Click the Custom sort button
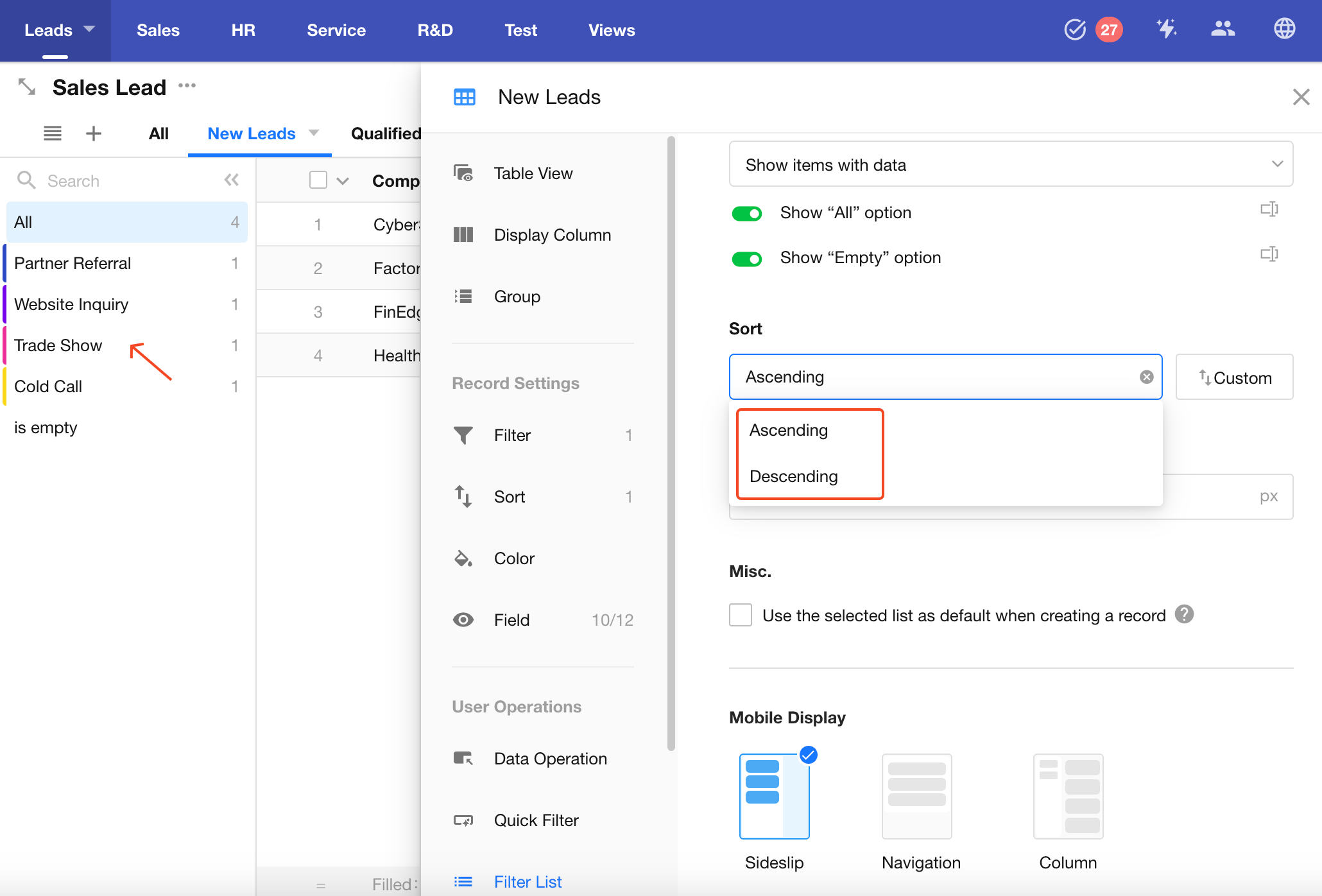 click(1234, 377)
